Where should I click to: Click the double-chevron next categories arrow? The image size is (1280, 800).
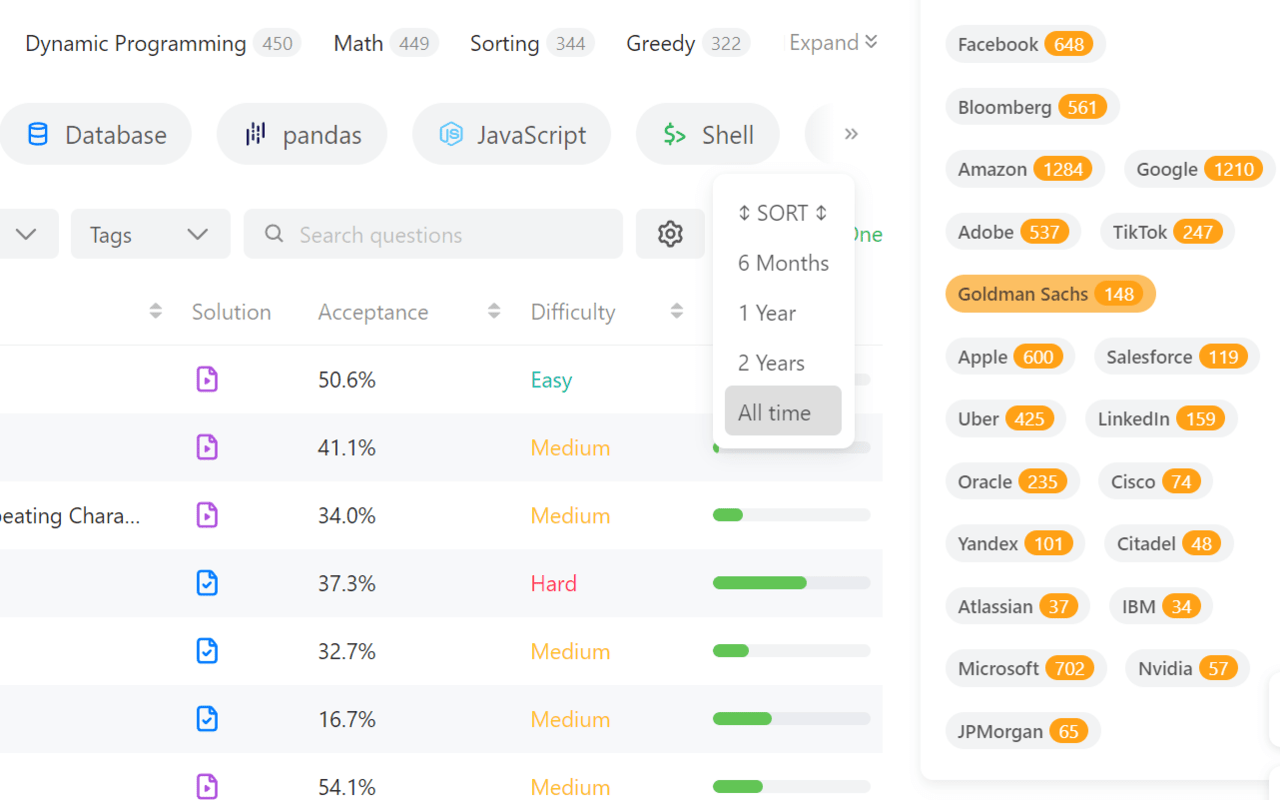coord(851,134)
